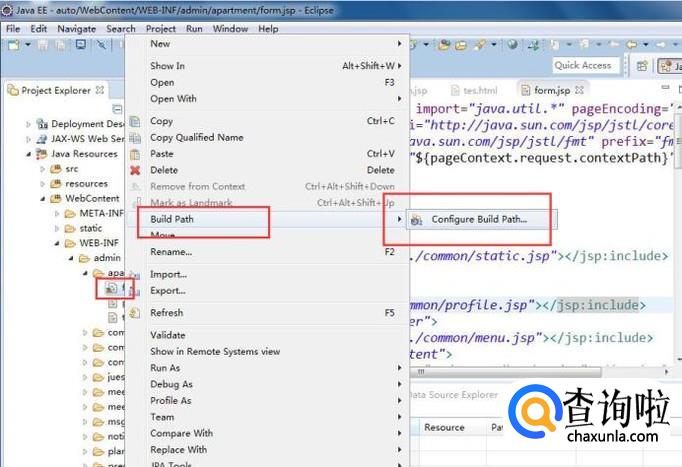Viewport: 682px width, 467px height.
Task: Click the Export icon in context menu
Action: (x=136, y=291)
